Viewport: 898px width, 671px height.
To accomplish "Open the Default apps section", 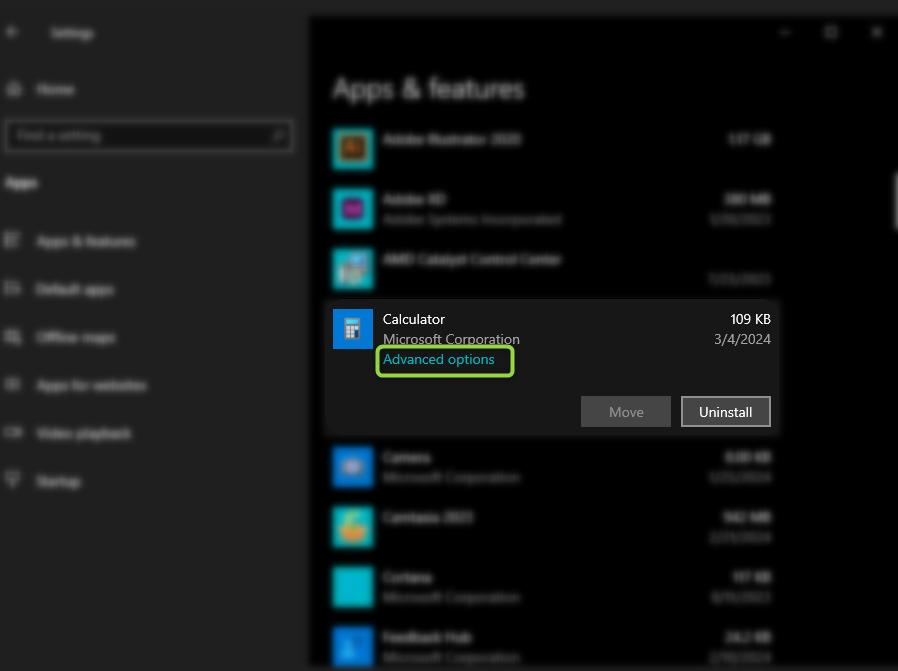I will coord(75,290).
